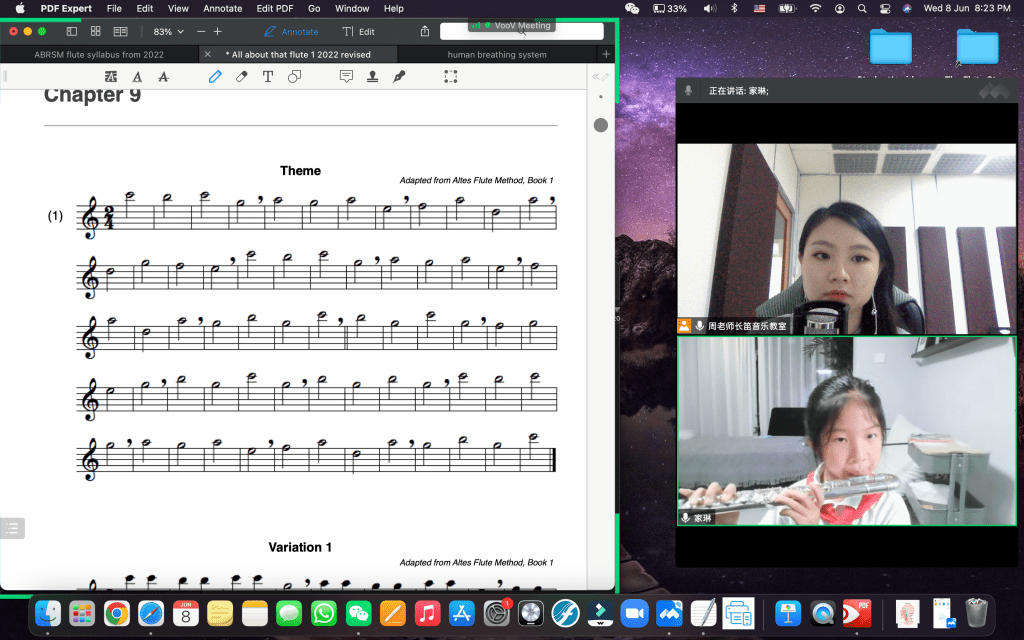The width and height of the screenshot is (1024, 640).
Task: Activate the content selection marquee tool
Action: tap(450, 77)
